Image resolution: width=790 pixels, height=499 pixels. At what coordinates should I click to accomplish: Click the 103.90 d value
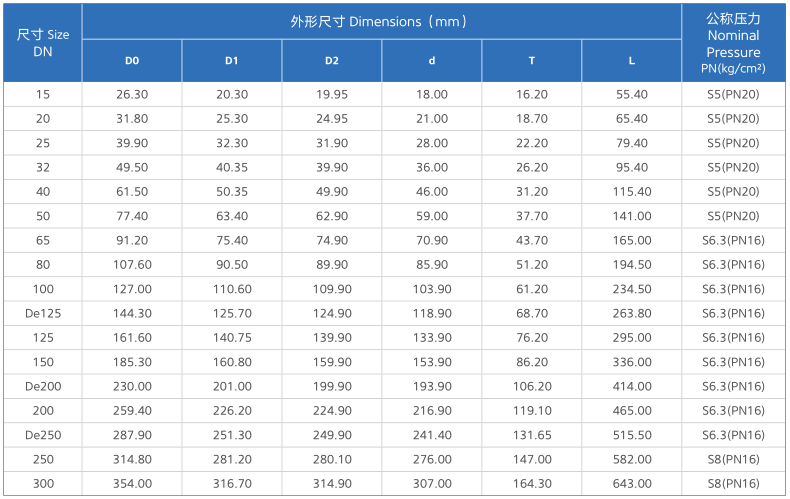tap(432, 289)
